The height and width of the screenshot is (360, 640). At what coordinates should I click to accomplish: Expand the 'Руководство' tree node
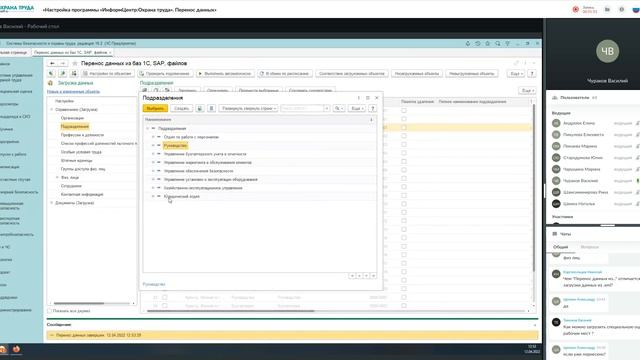(153, 145)
